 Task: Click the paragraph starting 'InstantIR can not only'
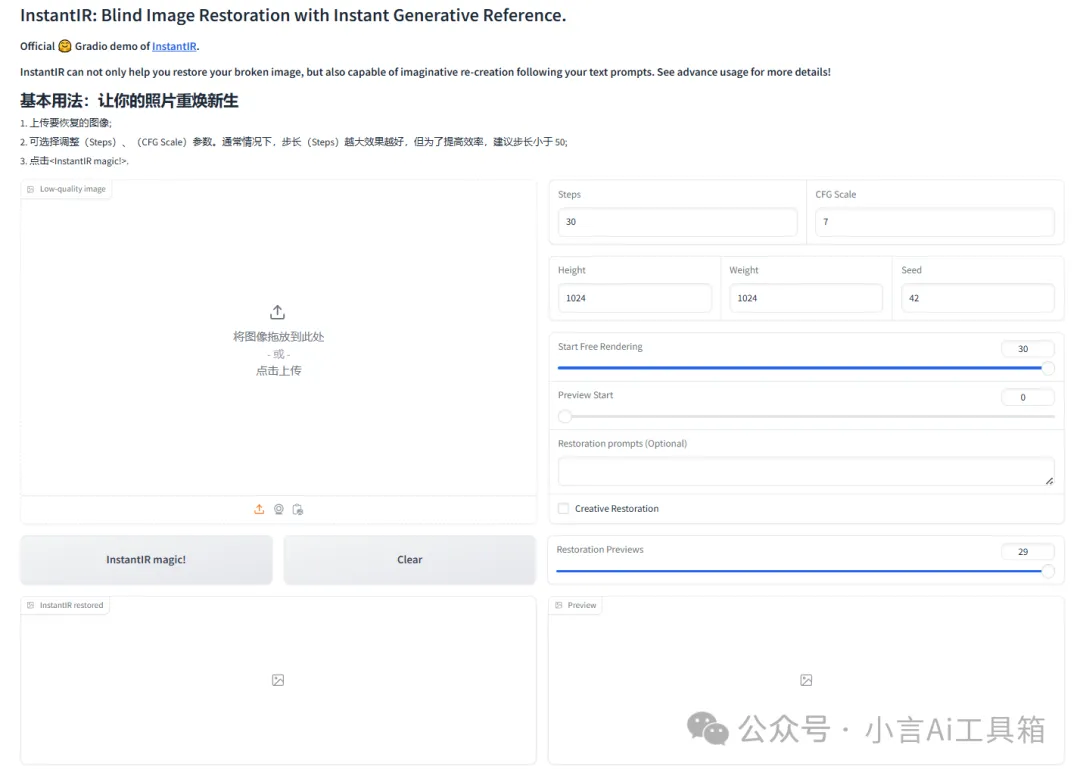click(x=425, y=72)
